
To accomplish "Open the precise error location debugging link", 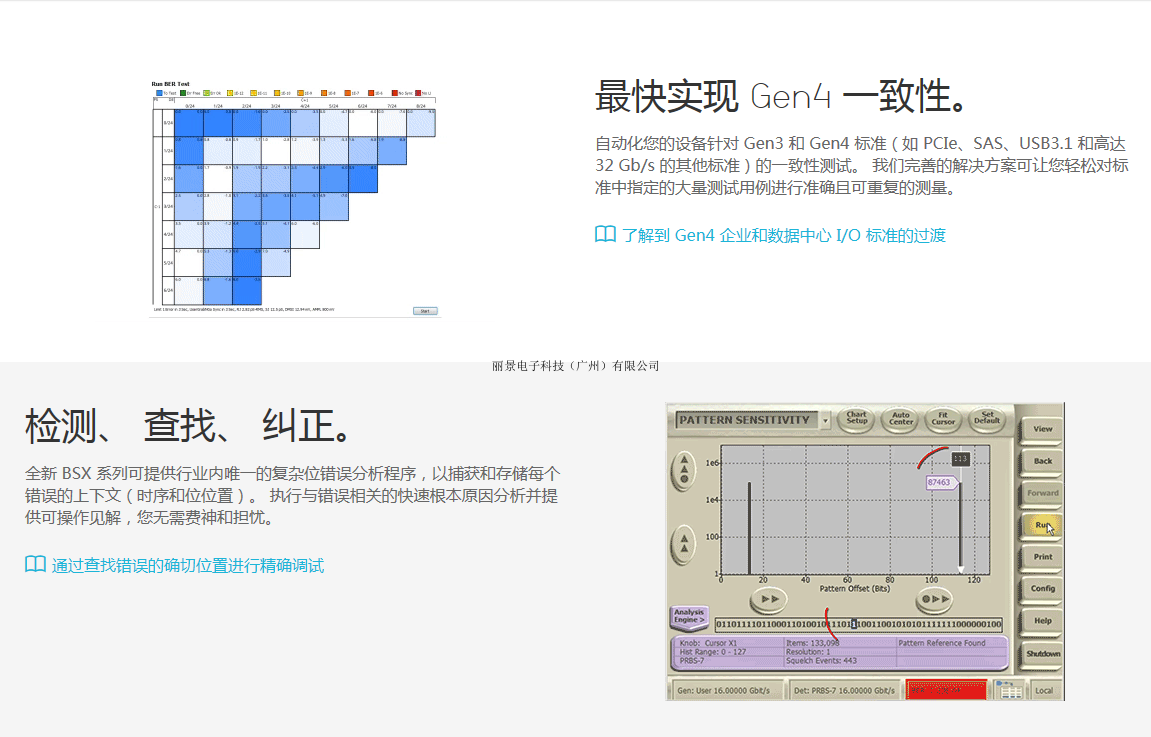I will coord(188,566).
